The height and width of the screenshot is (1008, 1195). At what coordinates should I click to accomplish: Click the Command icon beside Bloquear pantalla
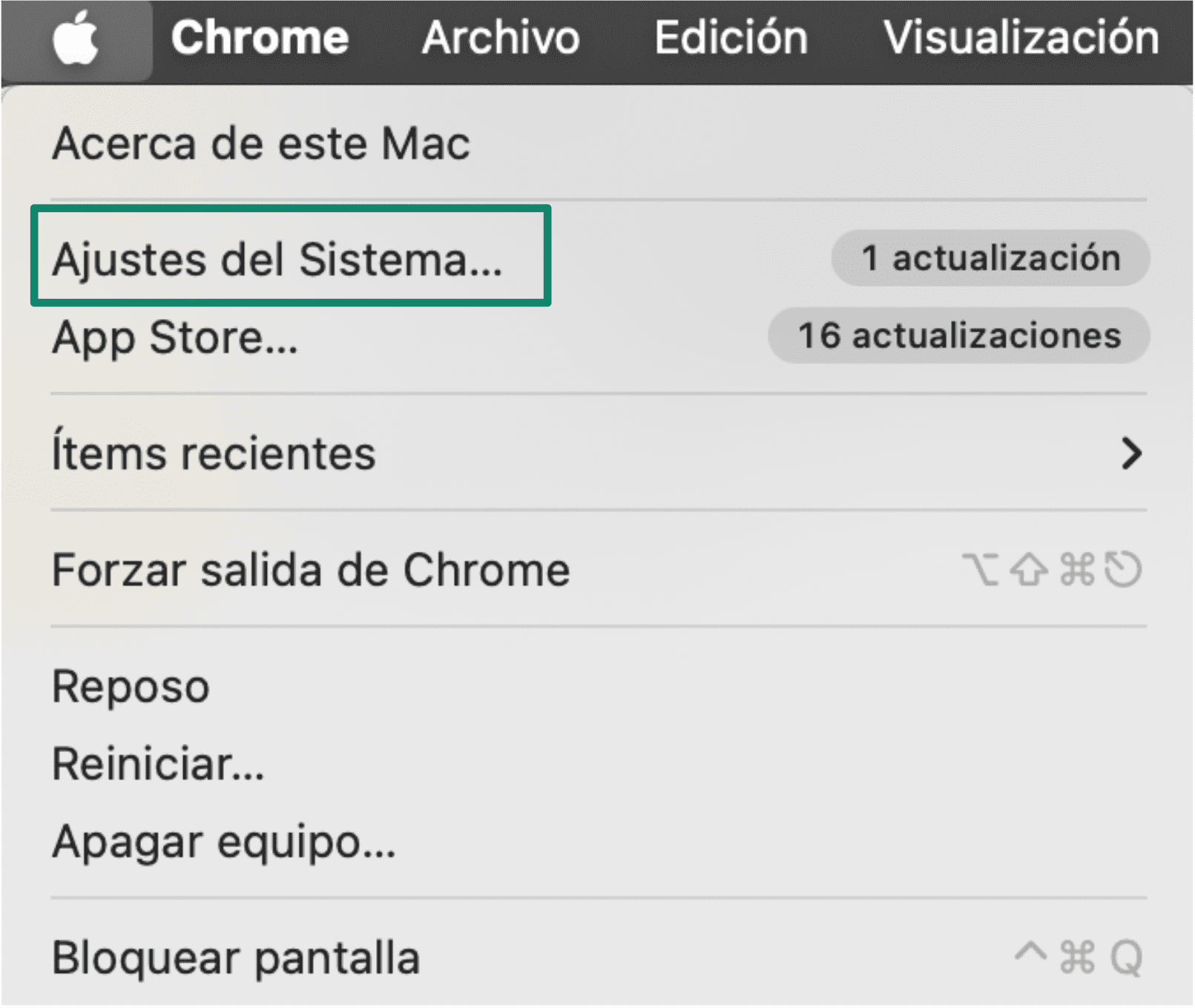1076,957
